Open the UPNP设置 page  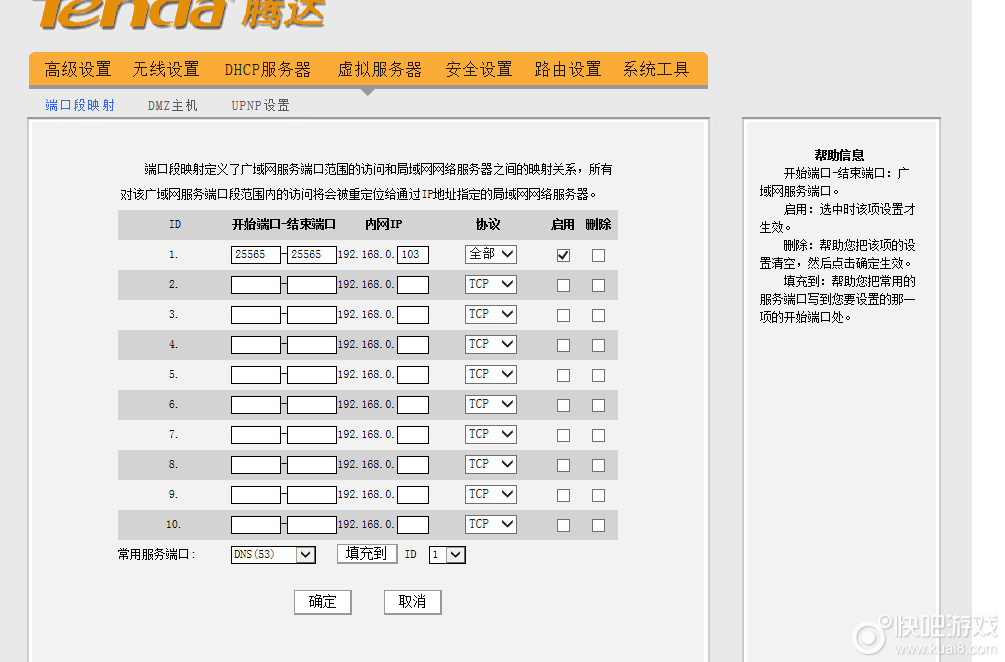[259, 104]
